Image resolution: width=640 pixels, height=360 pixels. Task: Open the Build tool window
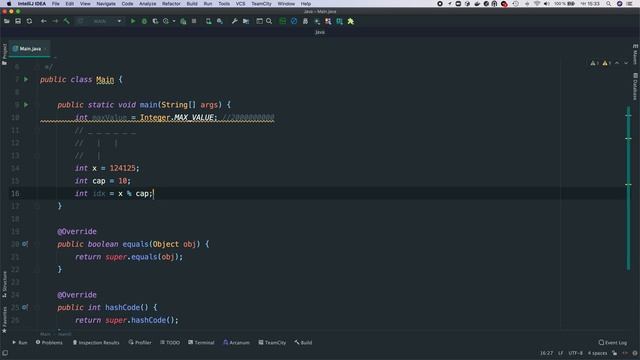(303, 343)
